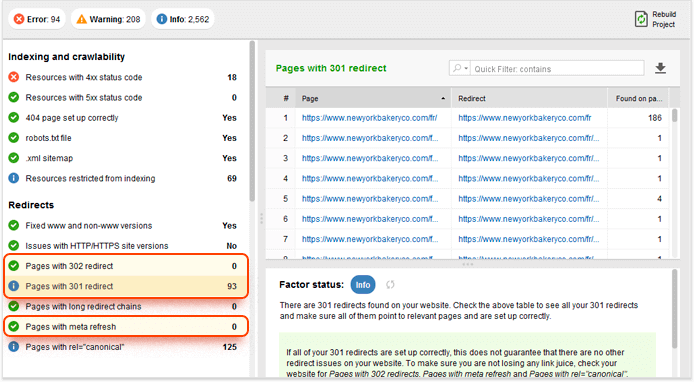This screenshot has height=382, width=694.
Task: Click the red error icon for 4xx resources
Action: 14,77
